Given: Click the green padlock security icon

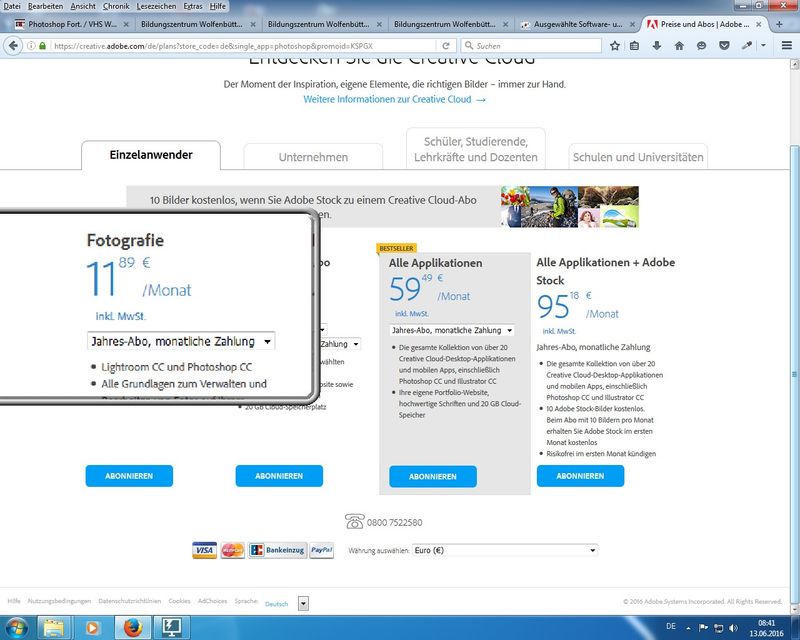Looking at the screenshot, I should pos(42,46).
